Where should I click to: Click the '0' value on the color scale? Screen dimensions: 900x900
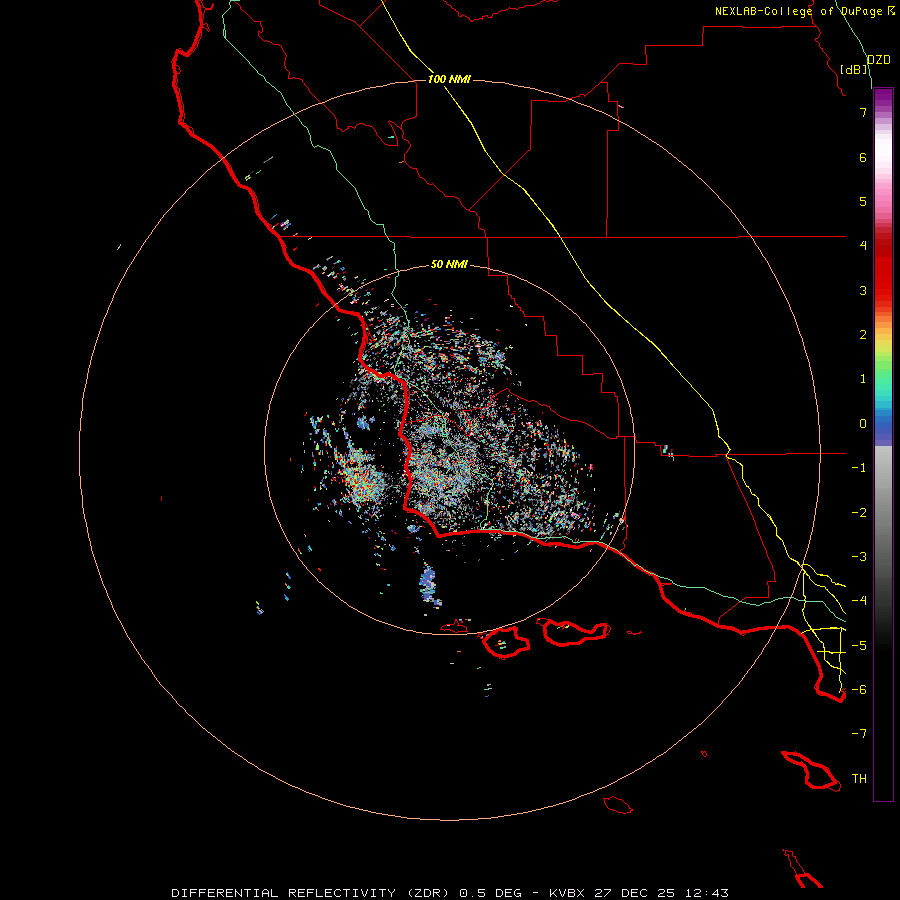pos(863,424)
